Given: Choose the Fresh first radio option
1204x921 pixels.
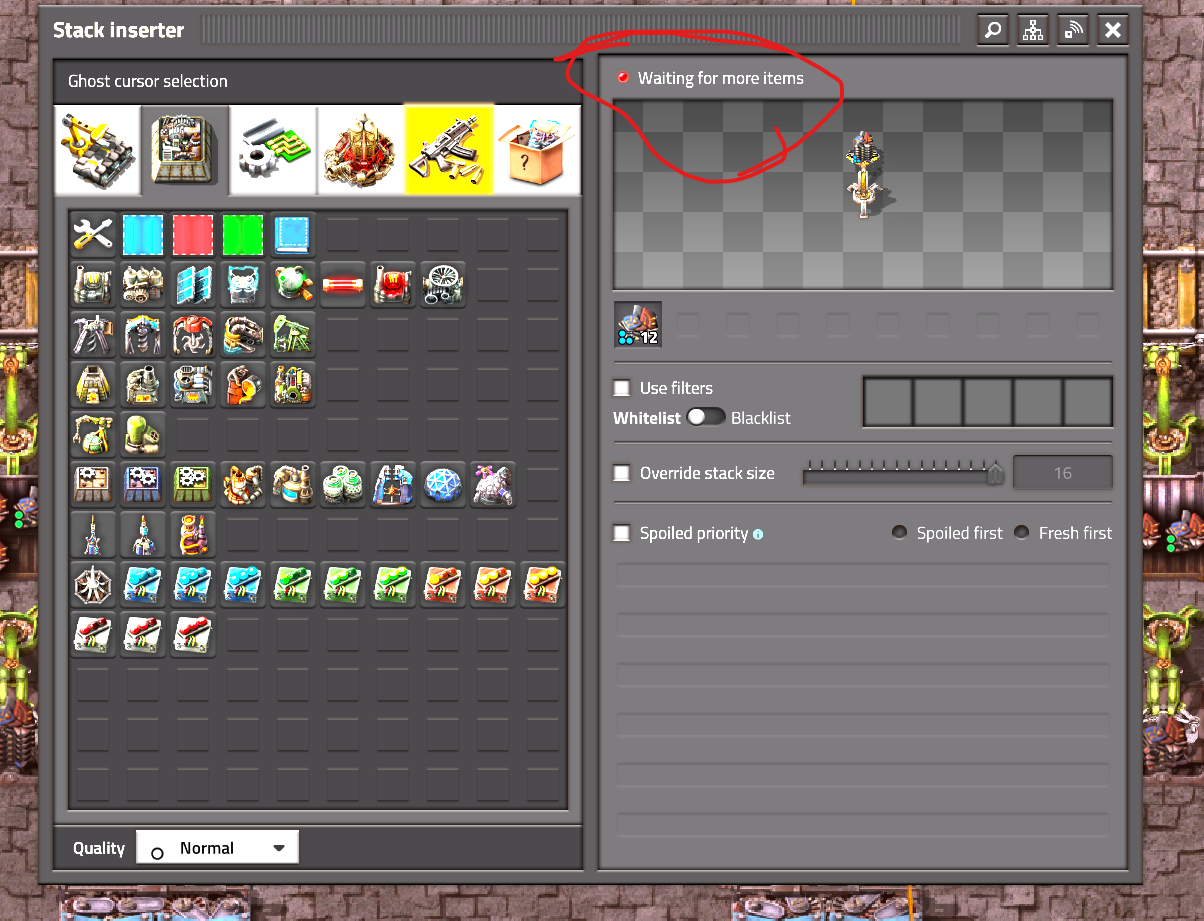Looking at the screenshot, I should [1021, 533].
